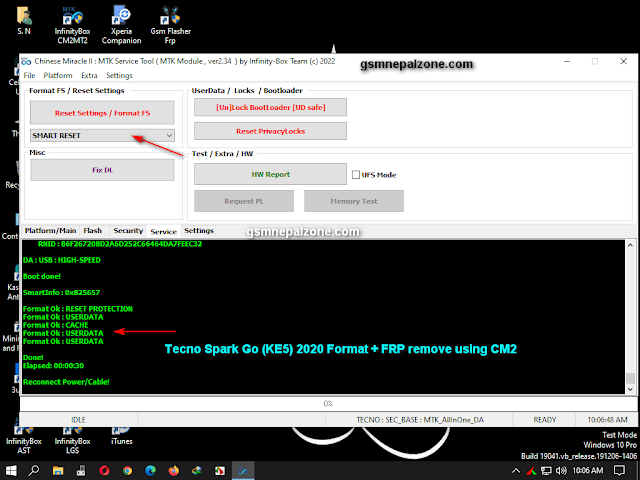The image size is (640, 480).
Task: Open the Platform menu
Action: 58,76
